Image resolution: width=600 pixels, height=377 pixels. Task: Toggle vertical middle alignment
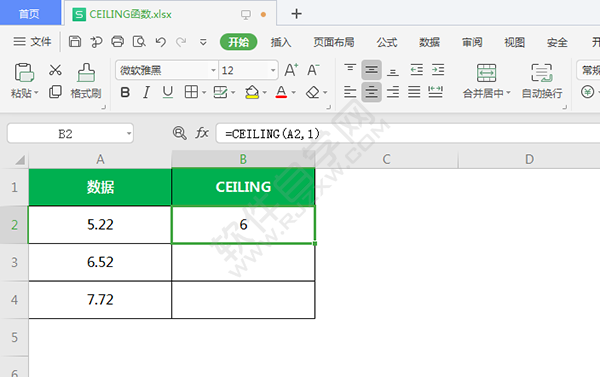[x=371, y=70]
